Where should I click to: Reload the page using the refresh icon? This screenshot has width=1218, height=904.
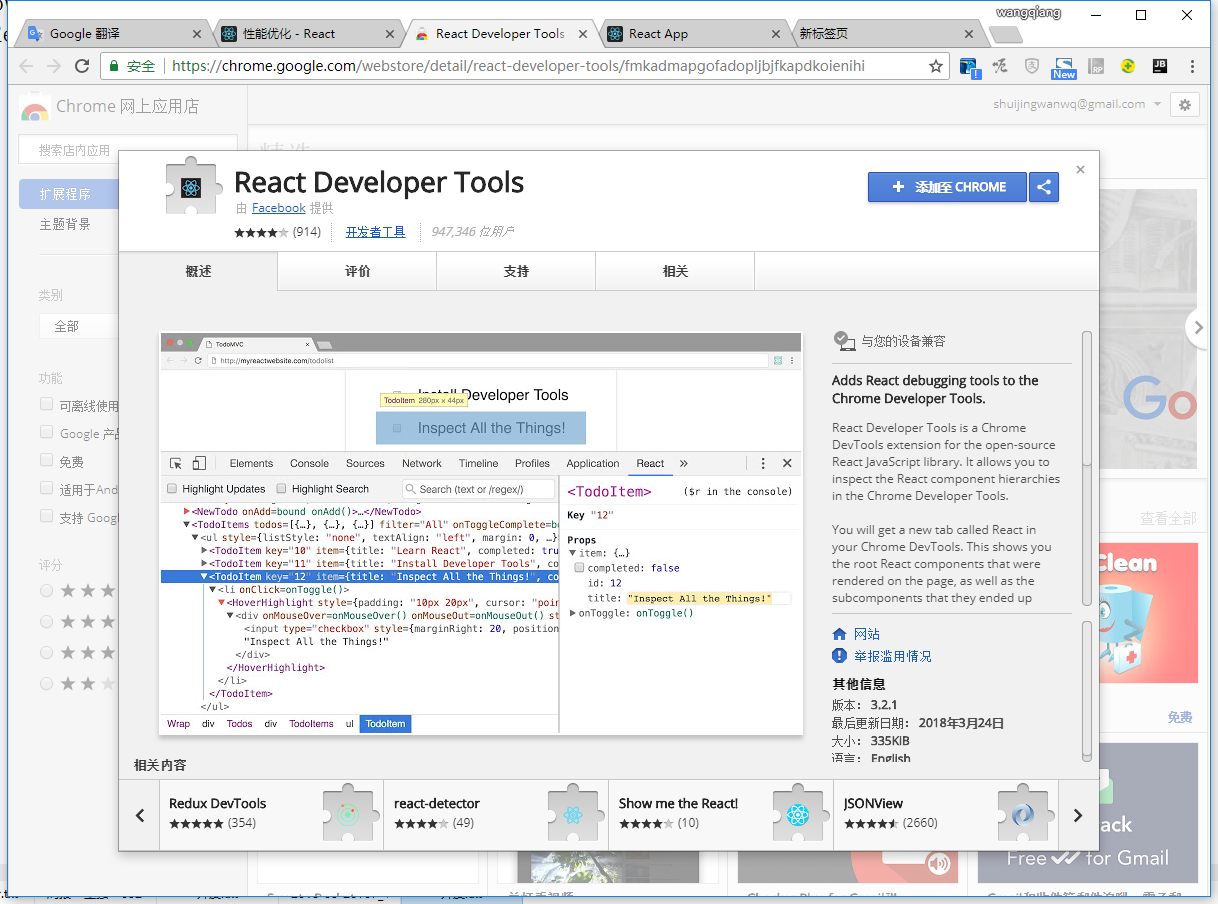(83, 67)
